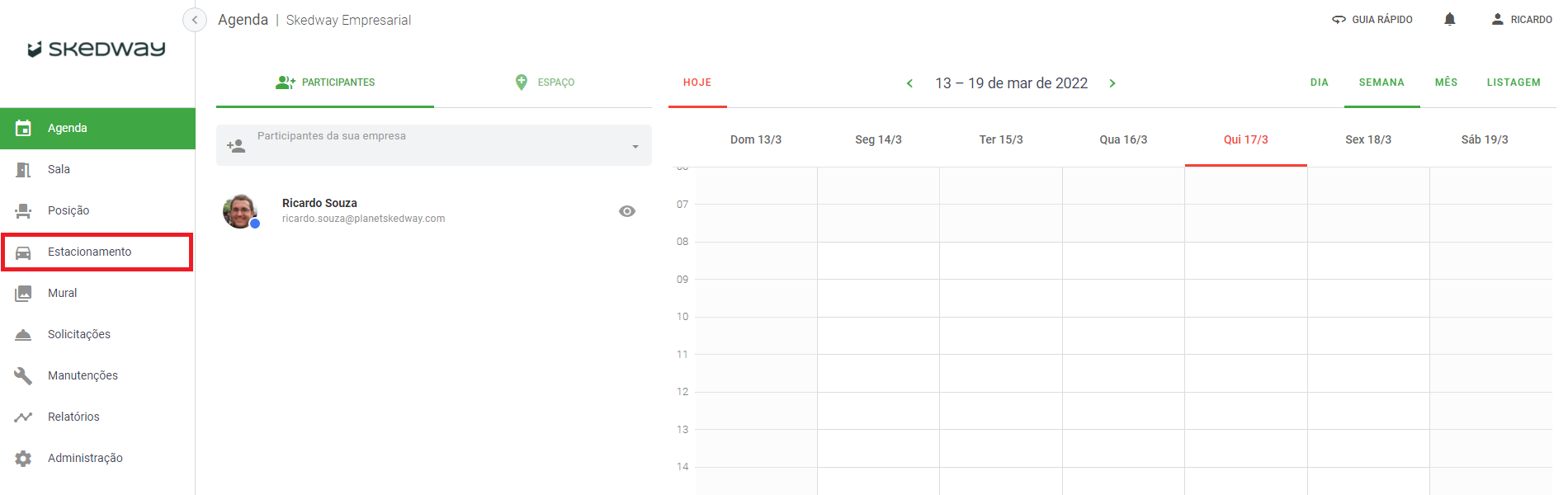
Task: Toggle visibility eye for Ricardo Souza
Action: (x=627, y=211)
